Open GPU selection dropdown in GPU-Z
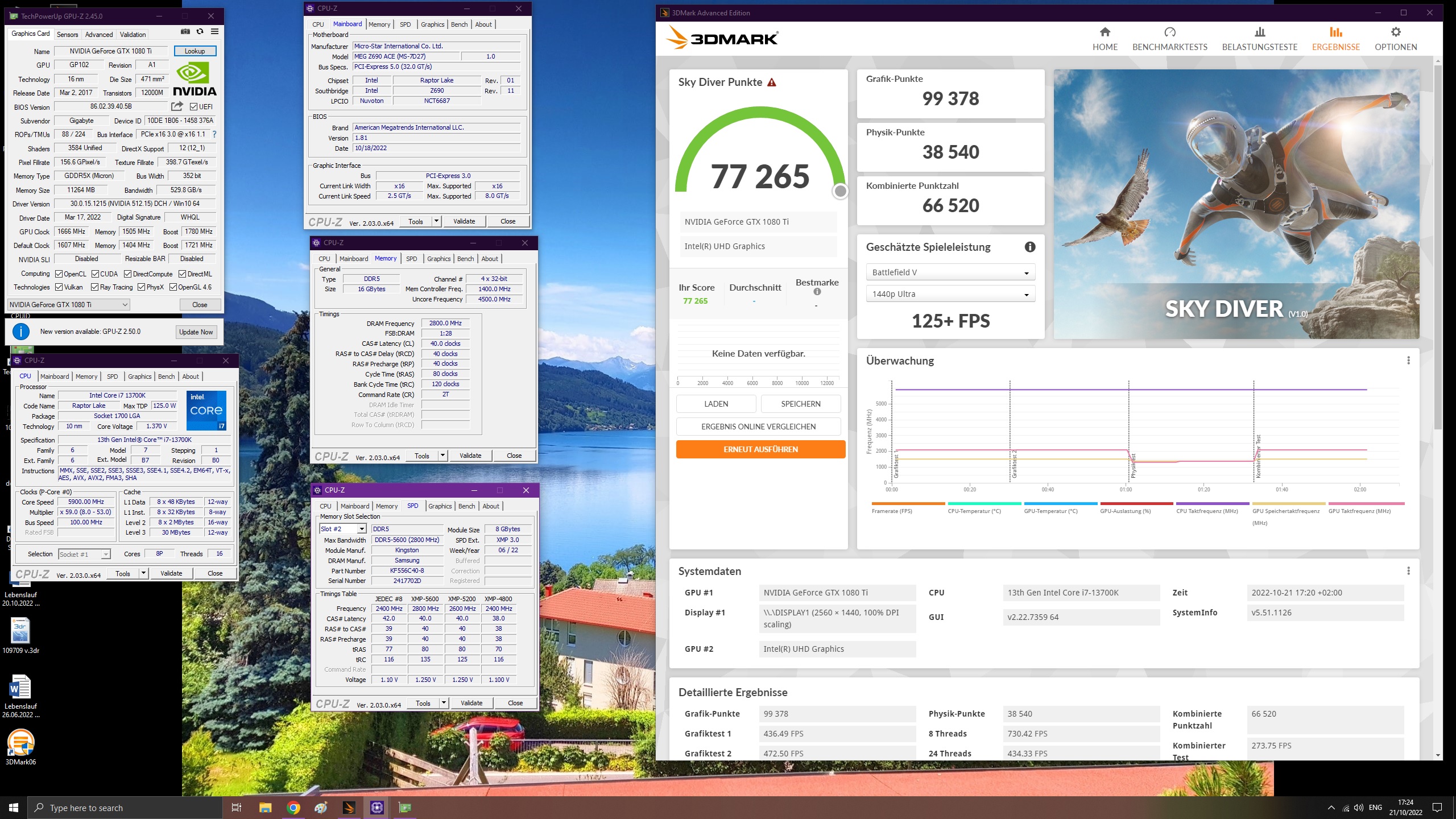The height and width of the screenshot is (819, 1456). coord(69,305)
